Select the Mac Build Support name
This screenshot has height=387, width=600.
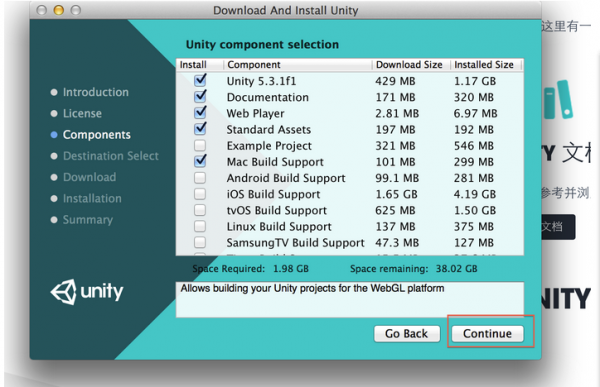(275, 162)
